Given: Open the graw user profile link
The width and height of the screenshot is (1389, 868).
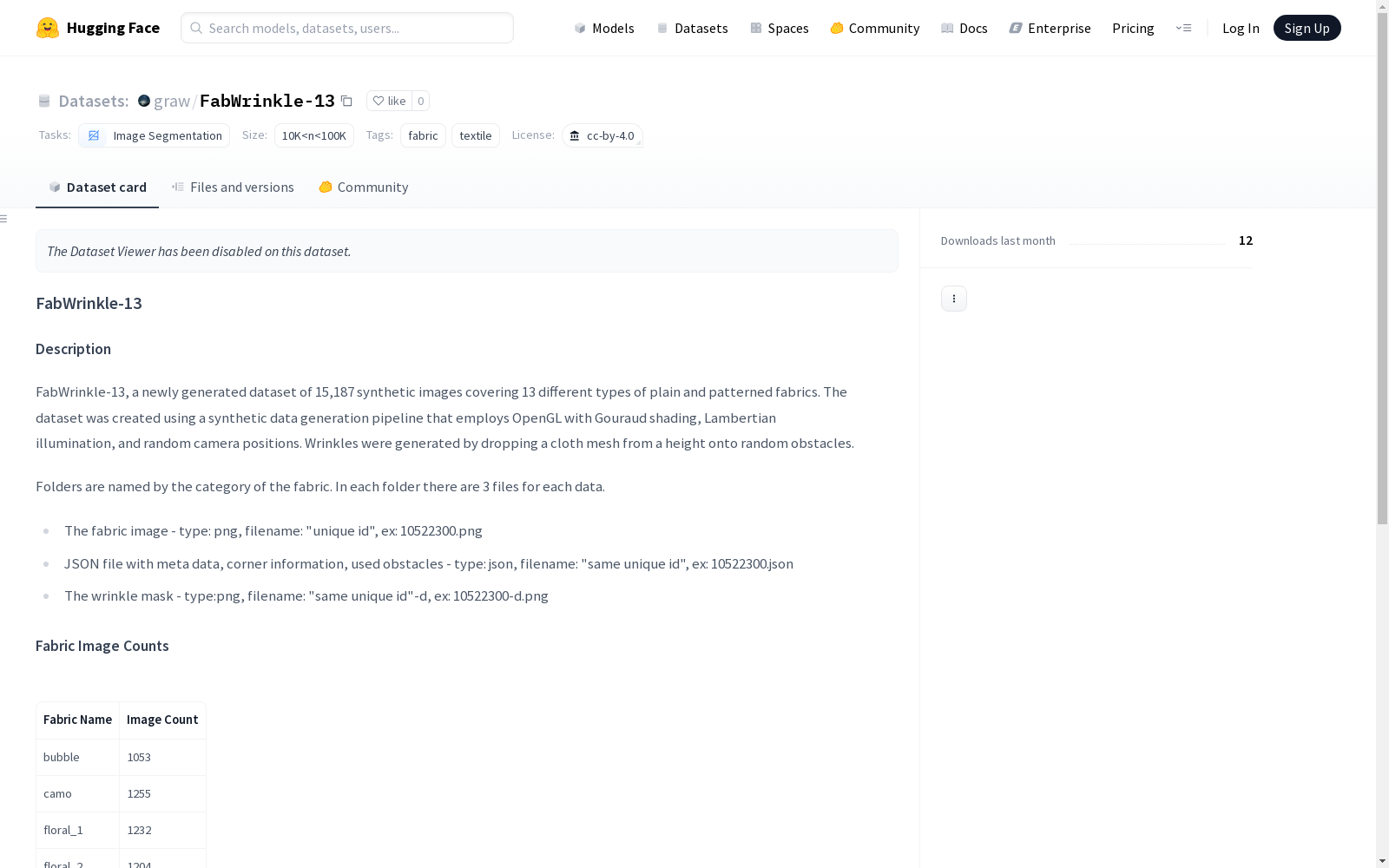Looking at the screenshot, I should (172, 101).
